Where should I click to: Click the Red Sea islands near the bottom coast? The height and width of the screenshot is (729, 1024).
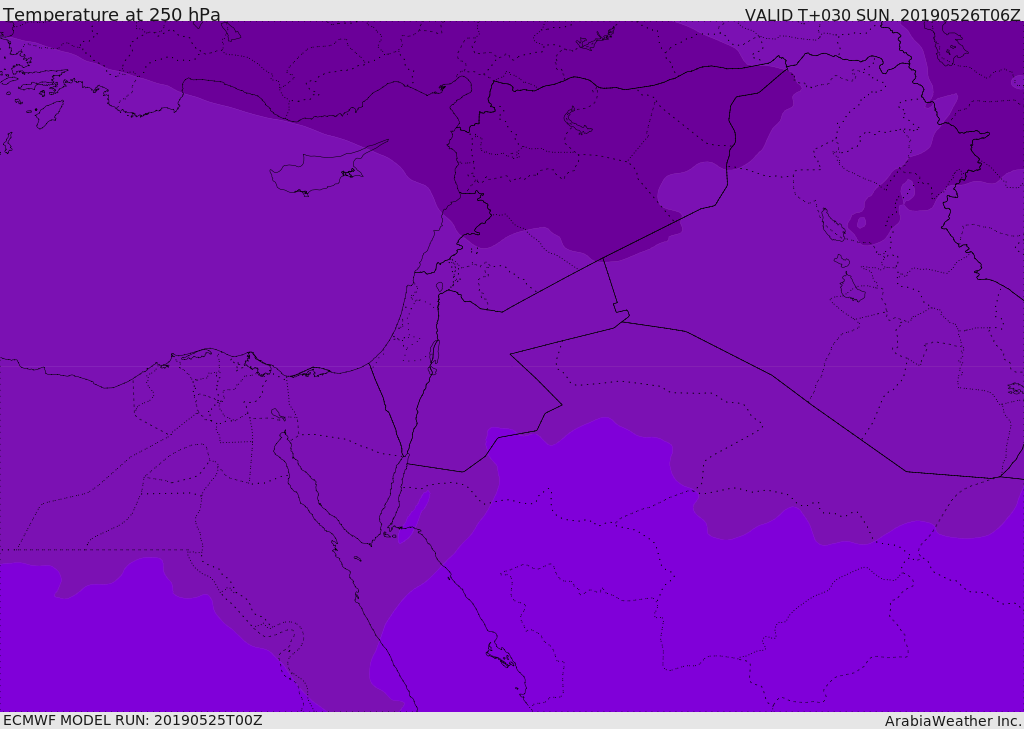pos(500,655)
